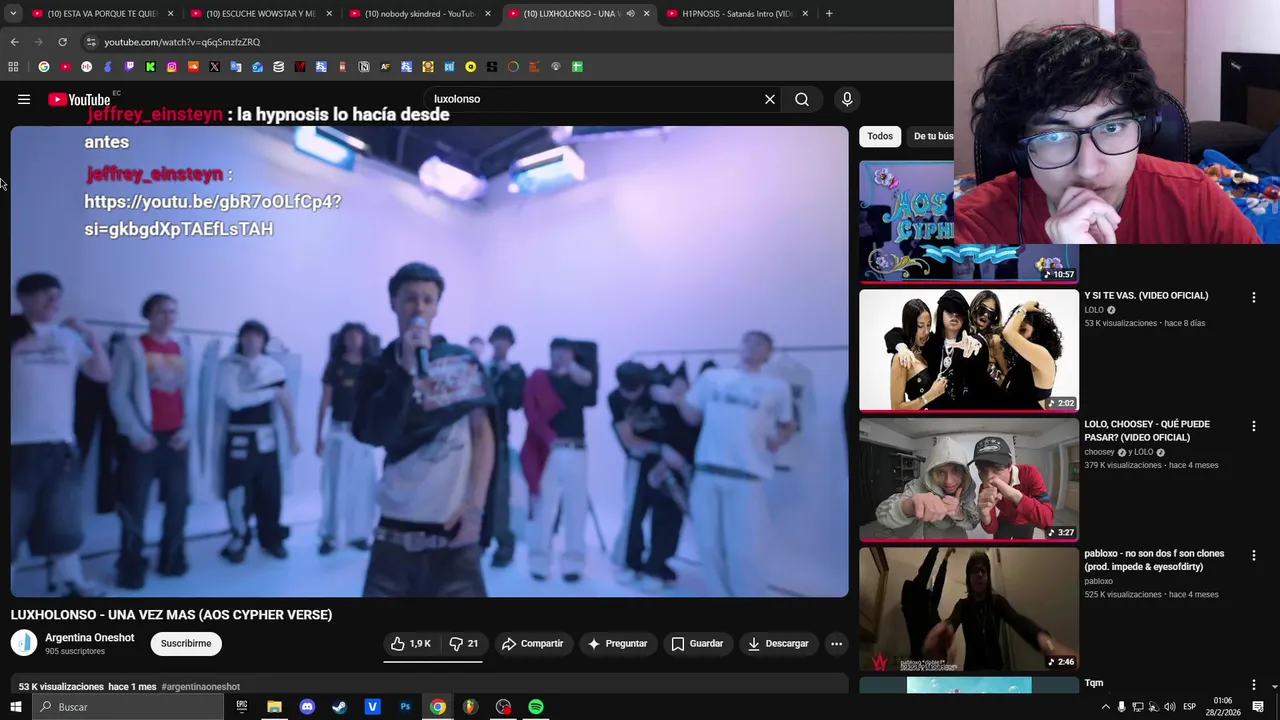Open the Twitch bookmark
The image size is (1280, 720).
click(x=129, y=67)
